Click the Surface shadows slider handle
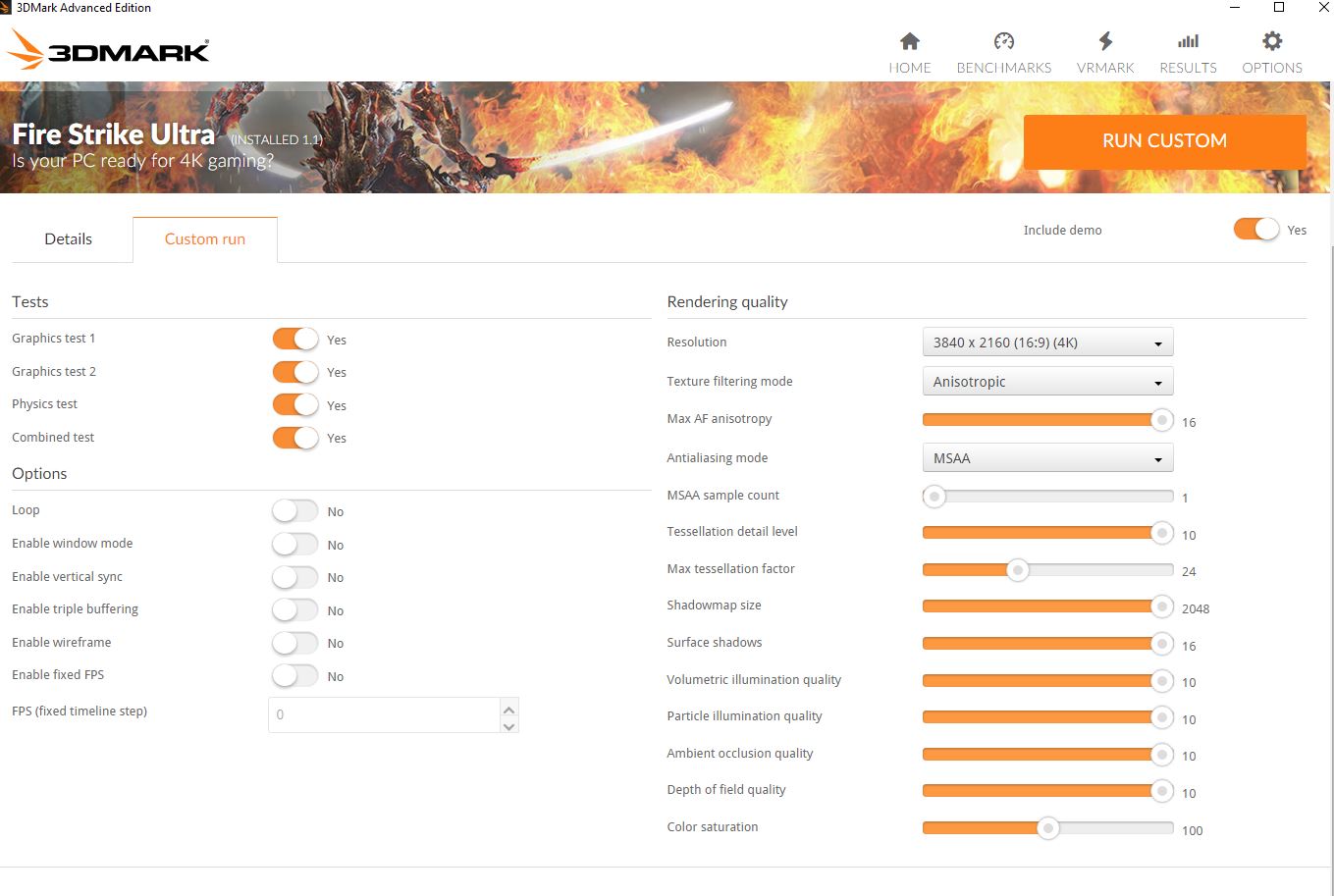 [x=1162, y=644]
